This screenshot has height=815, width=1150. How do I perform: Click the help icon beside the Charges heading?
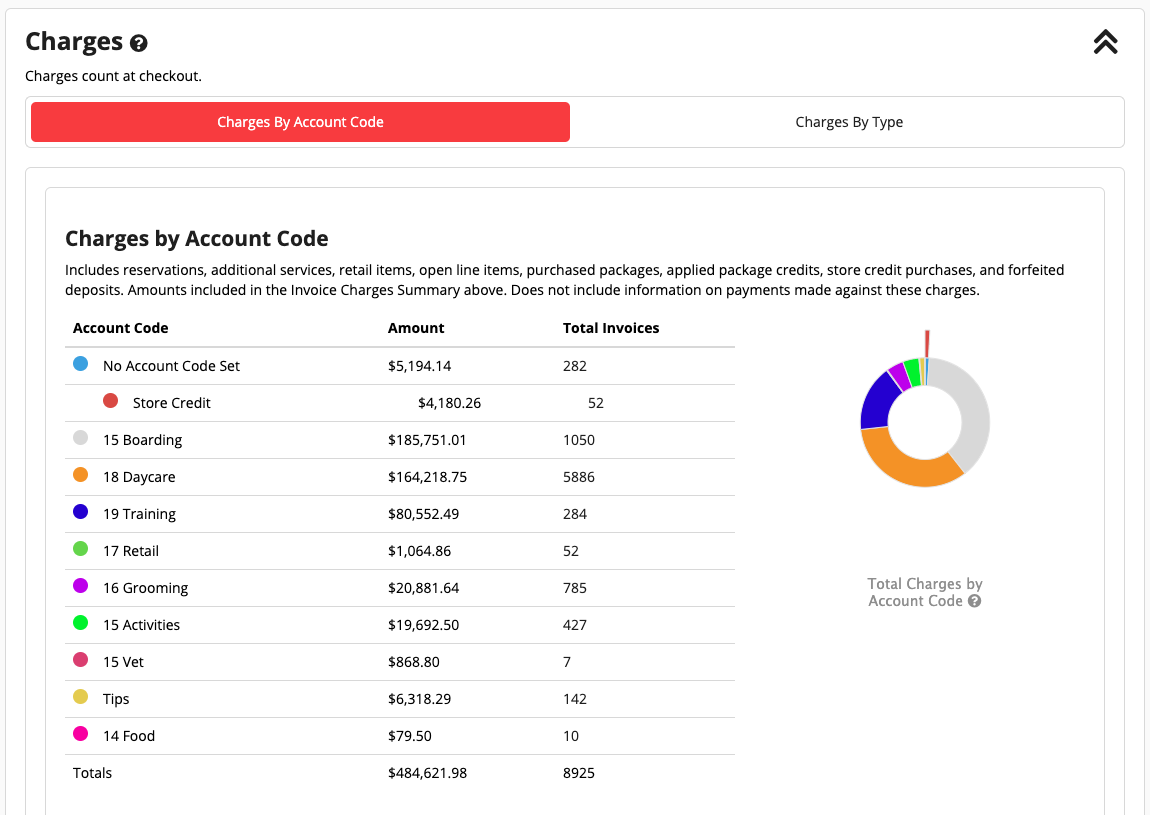[x=137, y=43]
